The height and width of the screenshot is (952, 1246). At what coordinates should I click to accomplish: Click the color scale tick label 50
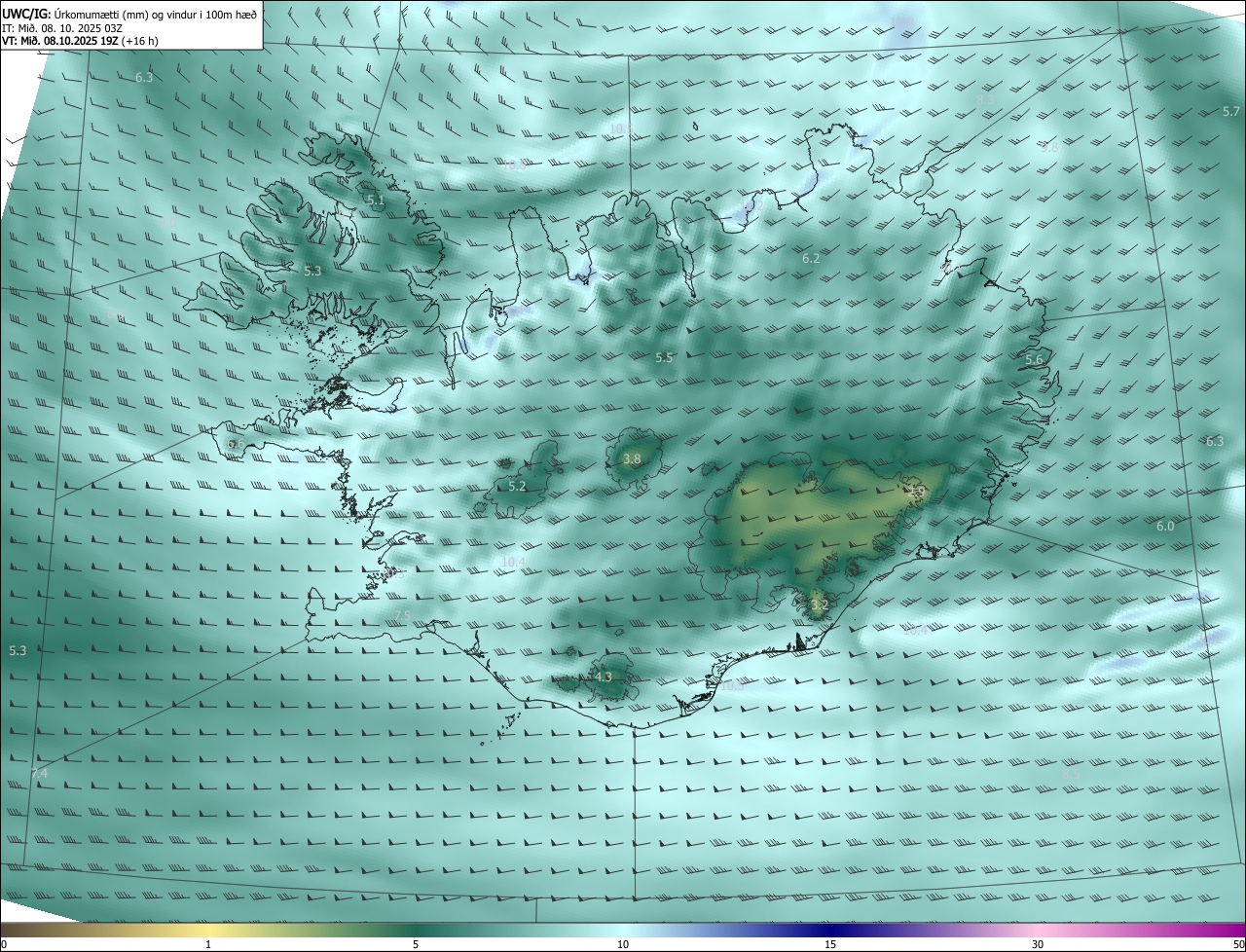point(1238,944)
